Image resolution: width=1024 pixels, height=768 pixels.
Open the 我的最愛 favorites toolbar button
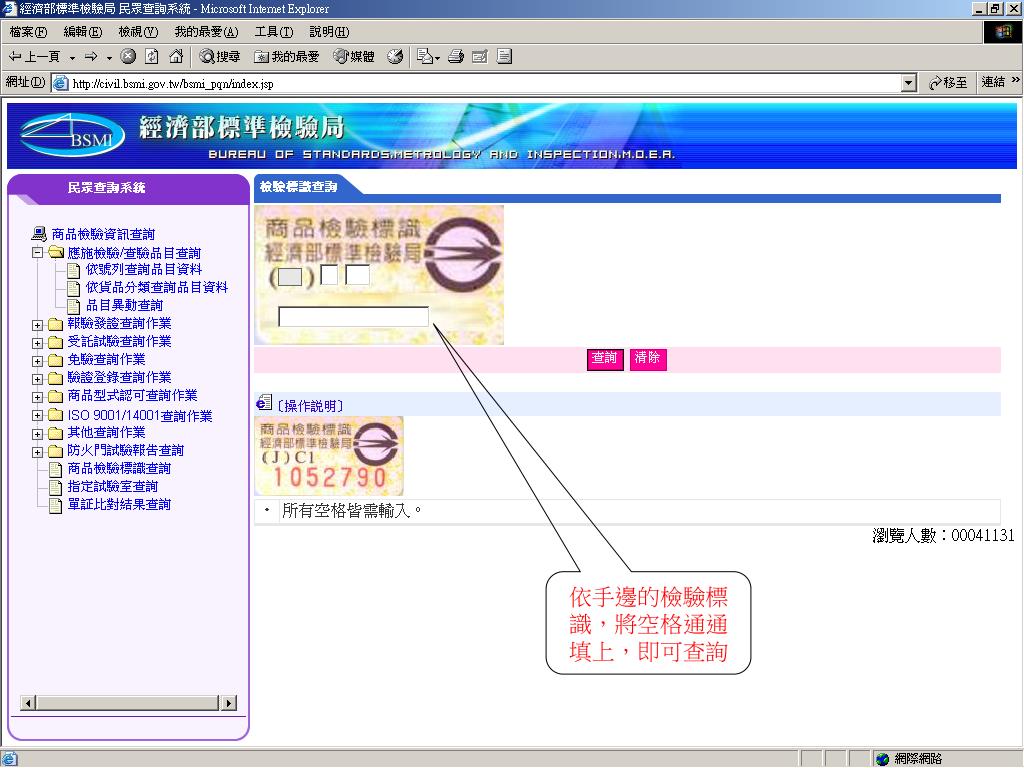[287, 57]
